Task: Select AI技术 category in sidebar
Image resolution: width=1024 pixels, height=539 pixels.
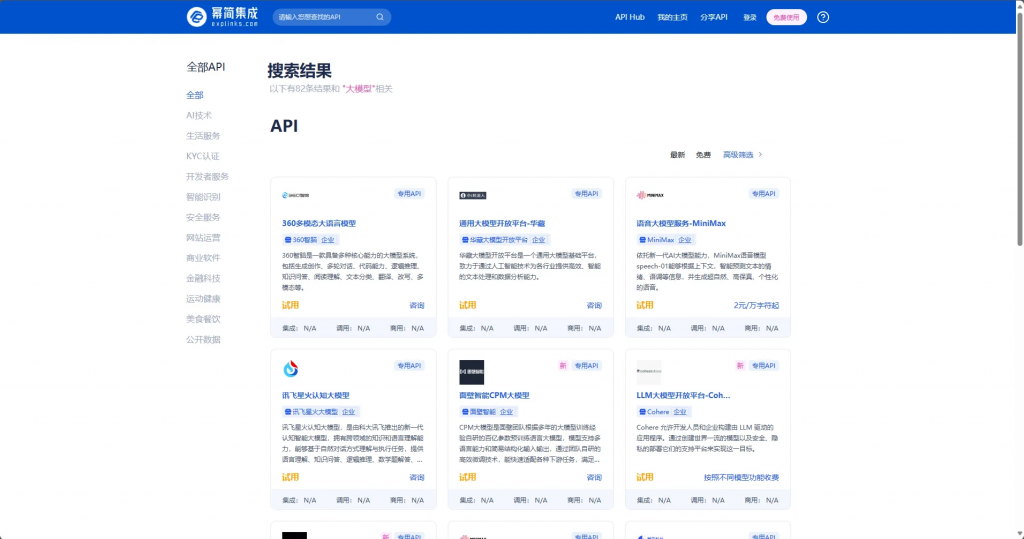Action: pos(199,116)
